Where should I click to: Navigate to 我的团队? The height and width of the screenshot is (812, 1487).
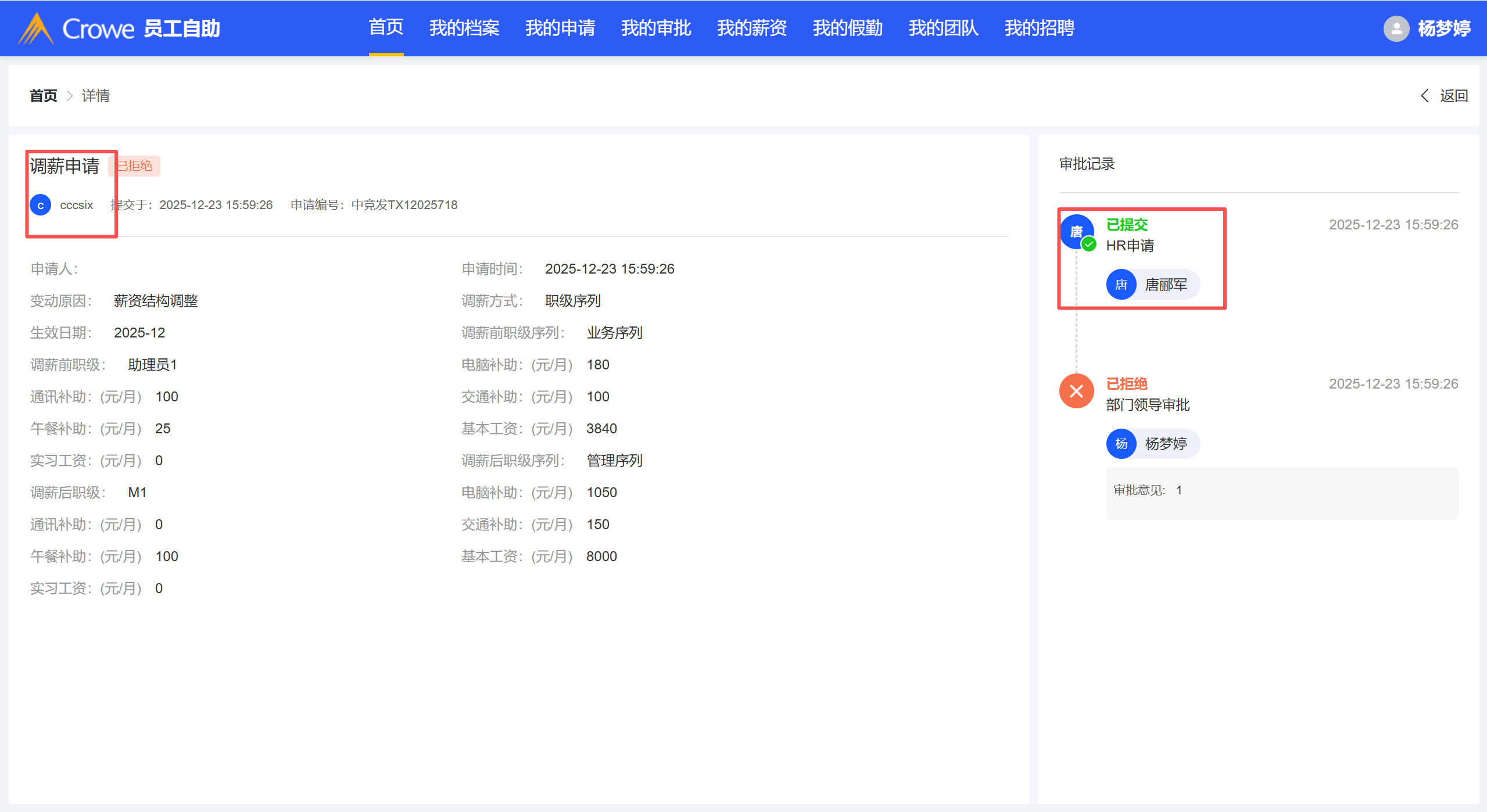click(944, 28)
